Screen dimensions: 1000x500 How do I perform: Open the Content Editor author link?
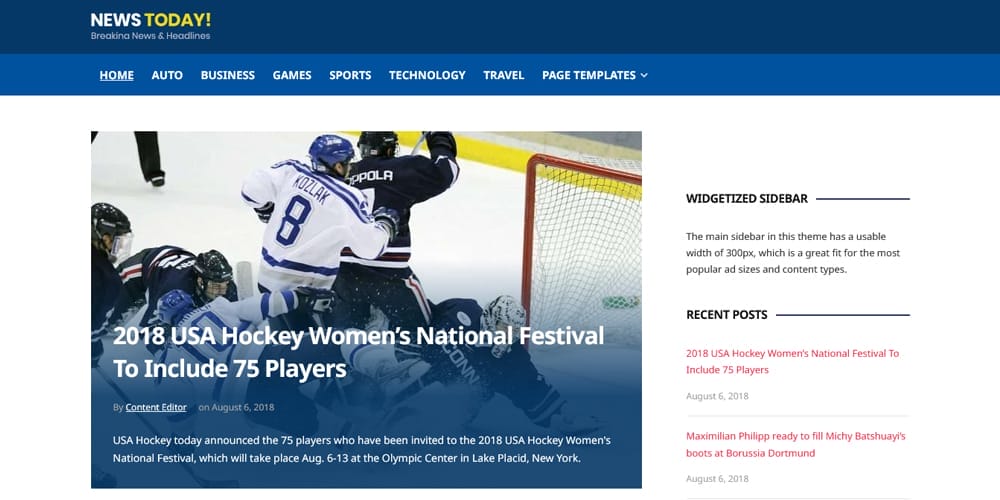[x=156, y=408]
